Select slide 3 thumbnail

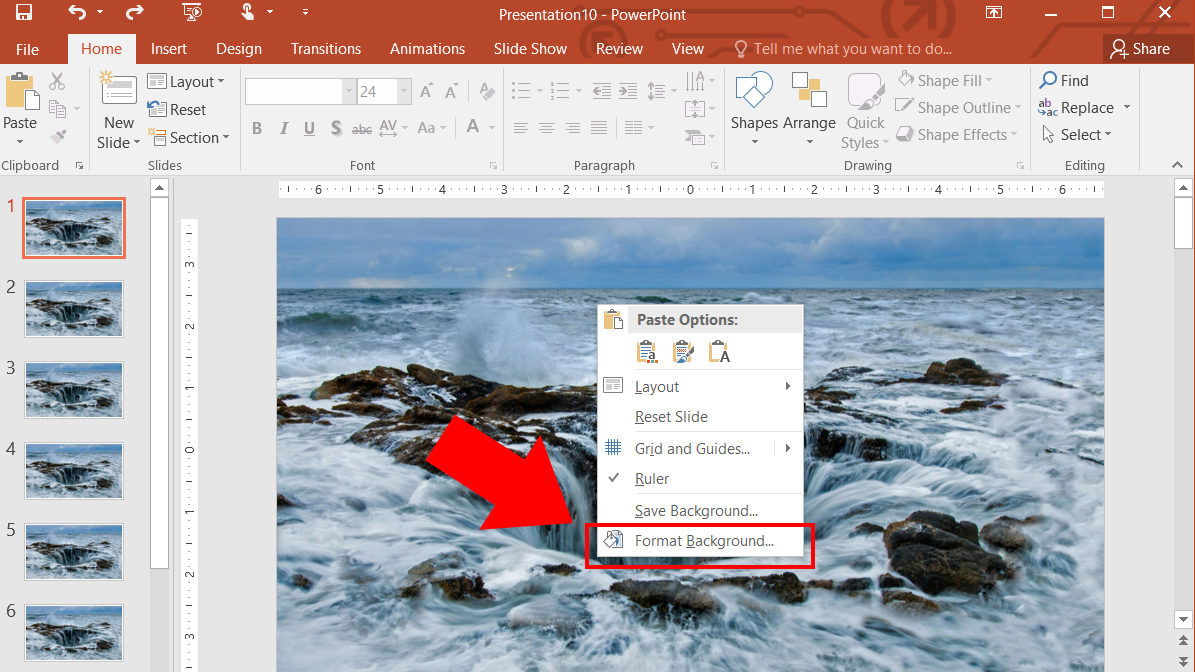pyautogui.click(x=74, y=390)
